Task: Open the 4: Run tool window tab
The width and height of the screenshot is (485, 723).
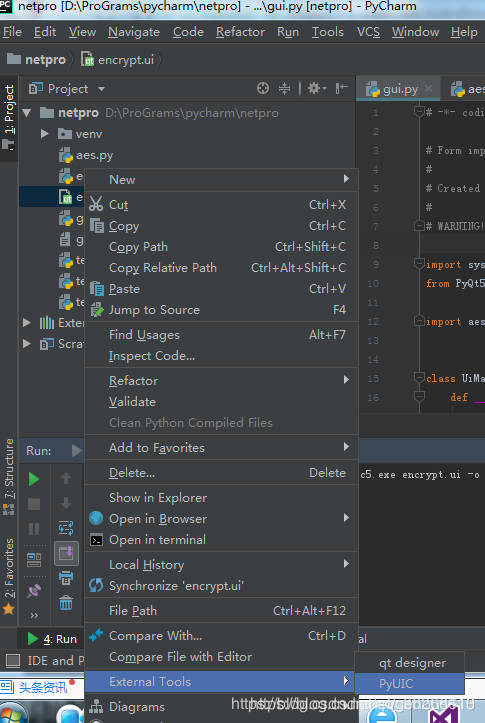Action: tap(52, 639)
